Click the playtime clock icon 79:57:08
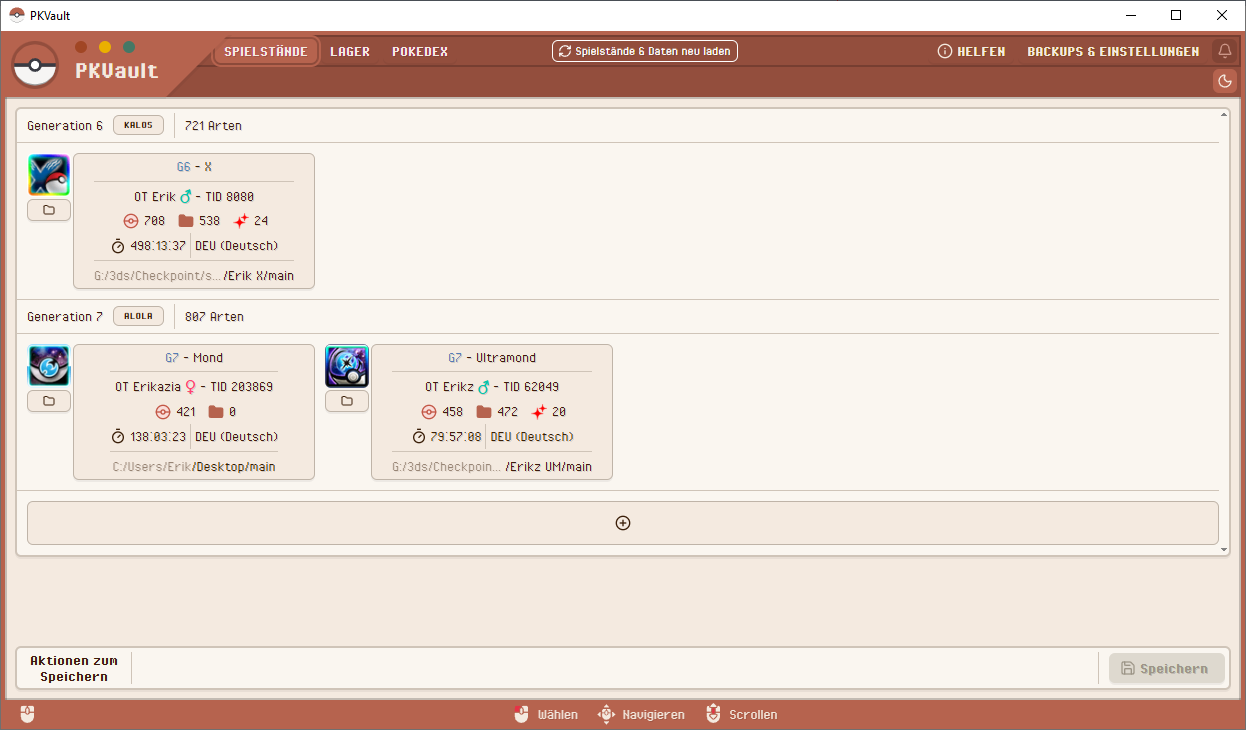Viewport: 1246px width, 730px height. pos(420,437)
